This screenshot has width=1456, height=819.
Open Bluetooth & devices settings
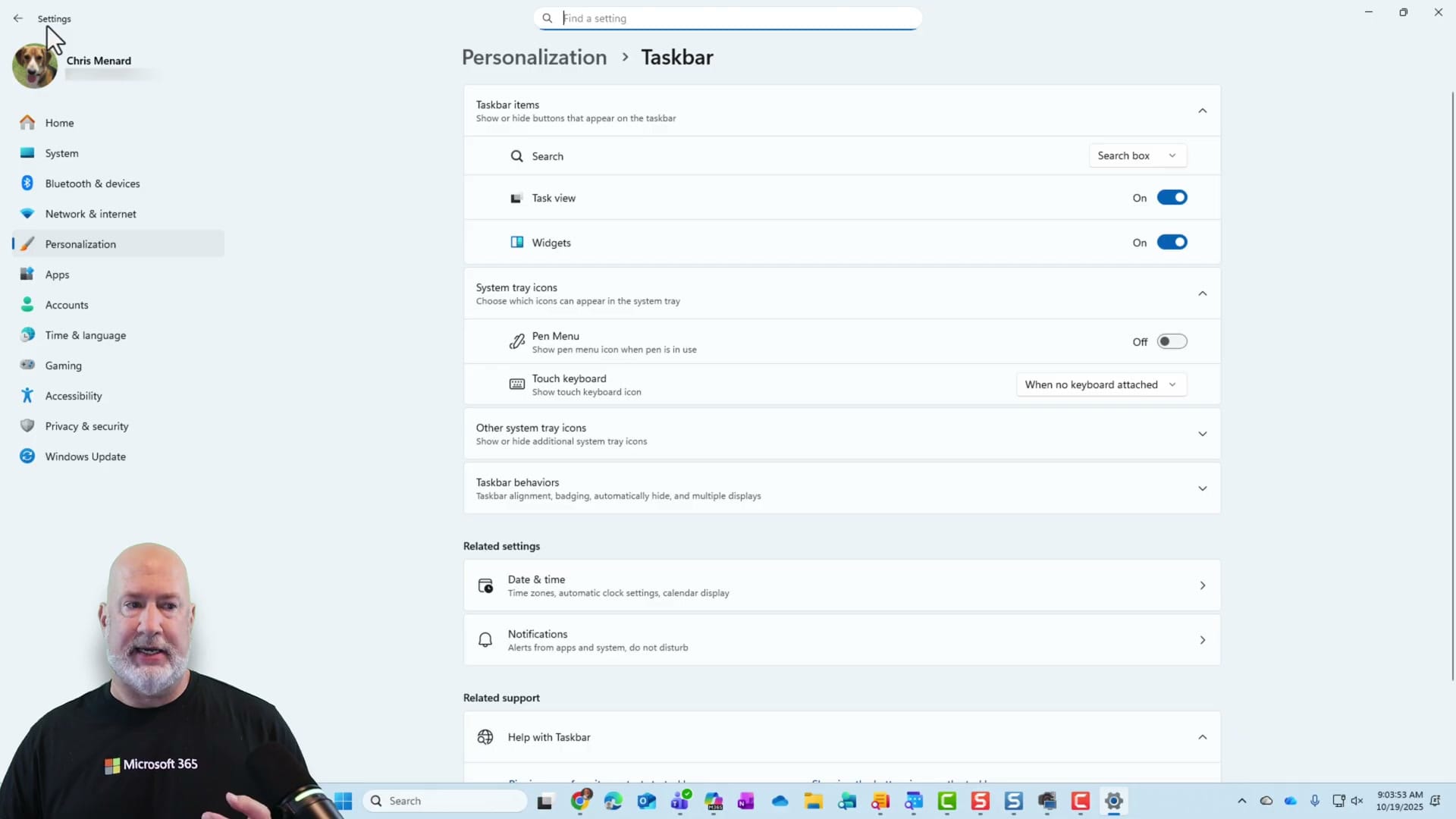coord(92,184)
